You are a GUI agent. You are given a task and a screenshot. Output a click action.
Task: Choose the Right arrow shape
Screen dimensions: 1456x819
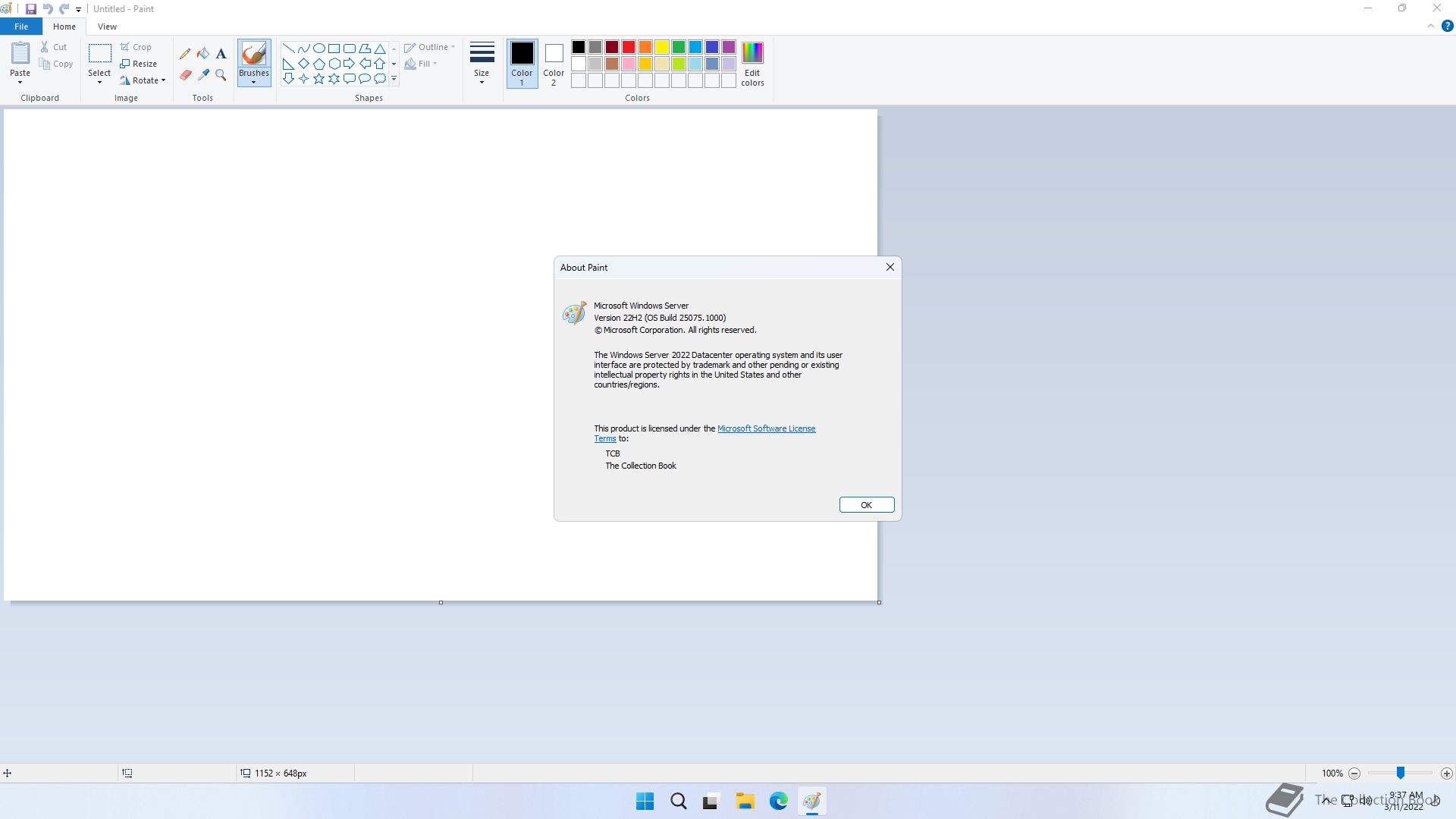pyautogui.click(x=349, y=63)
